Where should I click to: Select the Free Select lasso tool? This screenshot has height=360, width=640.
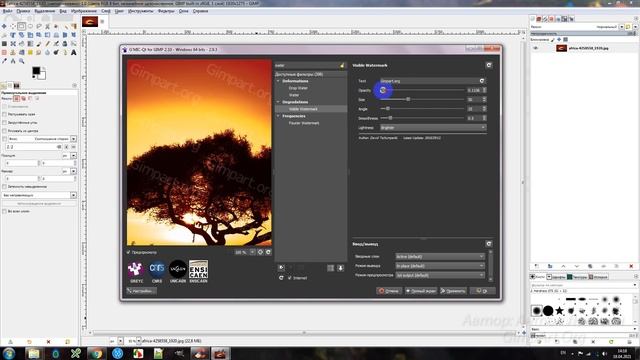point(39,26)
